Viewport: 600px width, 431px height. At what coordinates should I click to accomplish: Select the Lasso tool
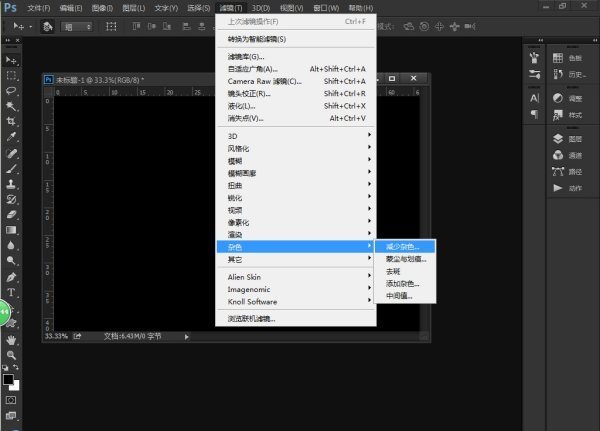tap(11, 91)
